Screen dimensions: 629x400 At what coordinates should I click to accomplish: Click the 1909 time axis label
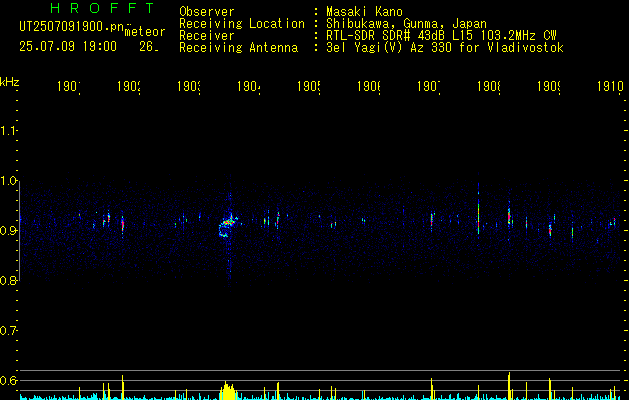tap(549, 86)
